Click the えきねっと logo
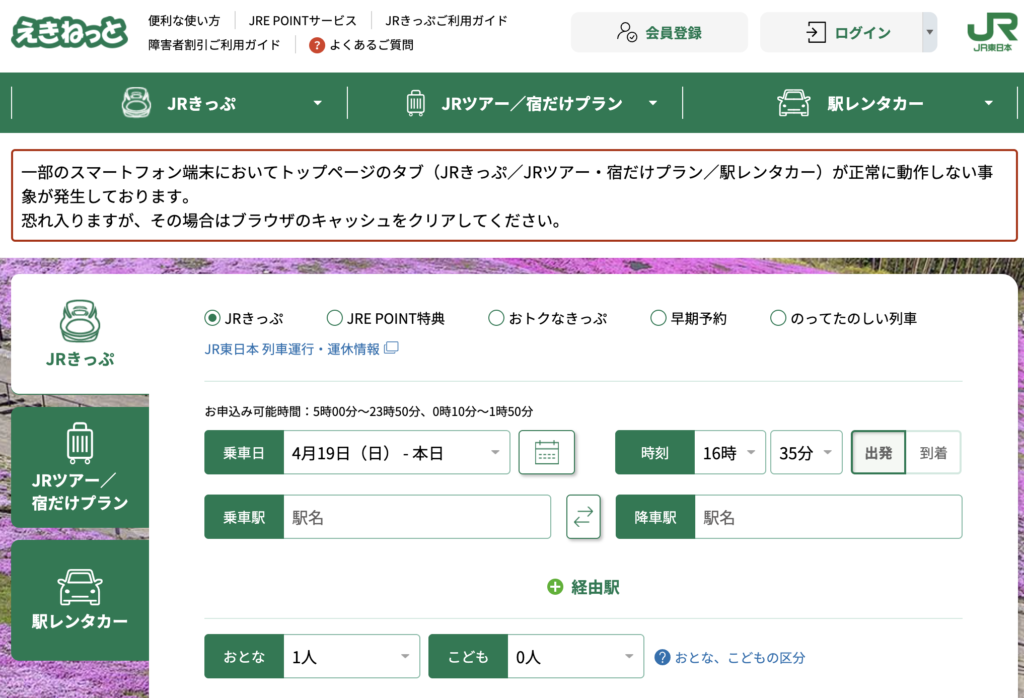 point(70,30)
